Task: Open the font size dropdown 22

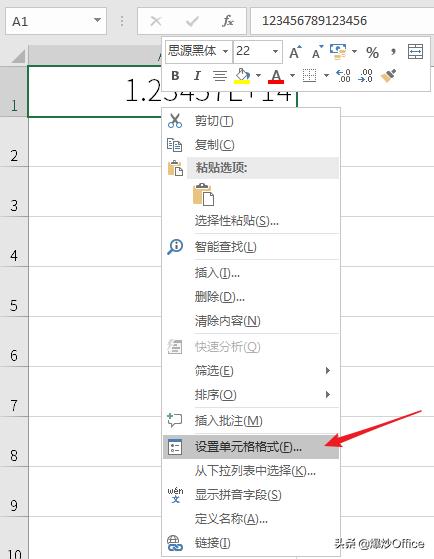Action: pyautogui.click(x=275, y=51)
